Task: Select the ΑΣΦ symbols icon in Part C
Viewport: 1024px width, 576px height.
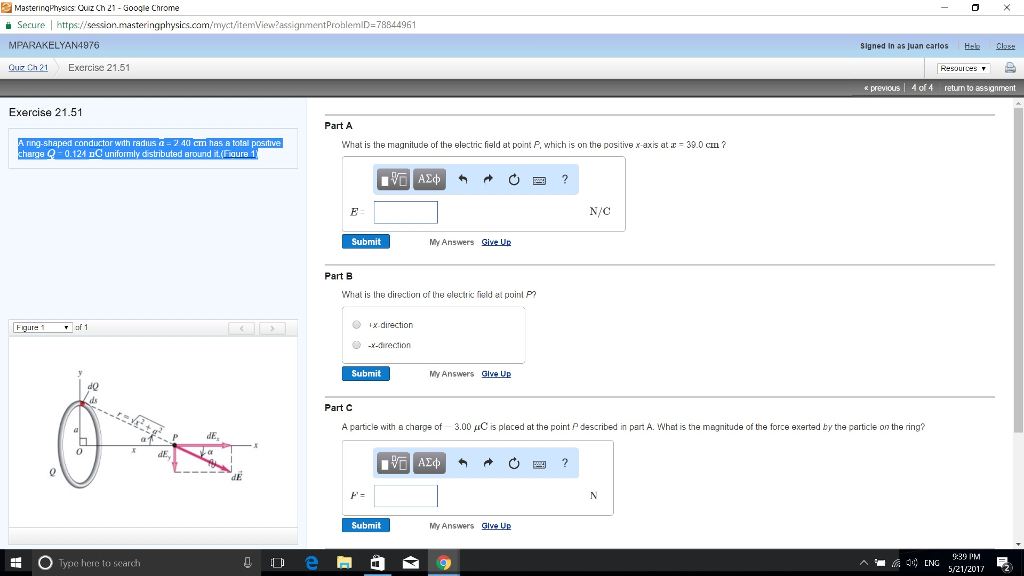Action: 428,462
